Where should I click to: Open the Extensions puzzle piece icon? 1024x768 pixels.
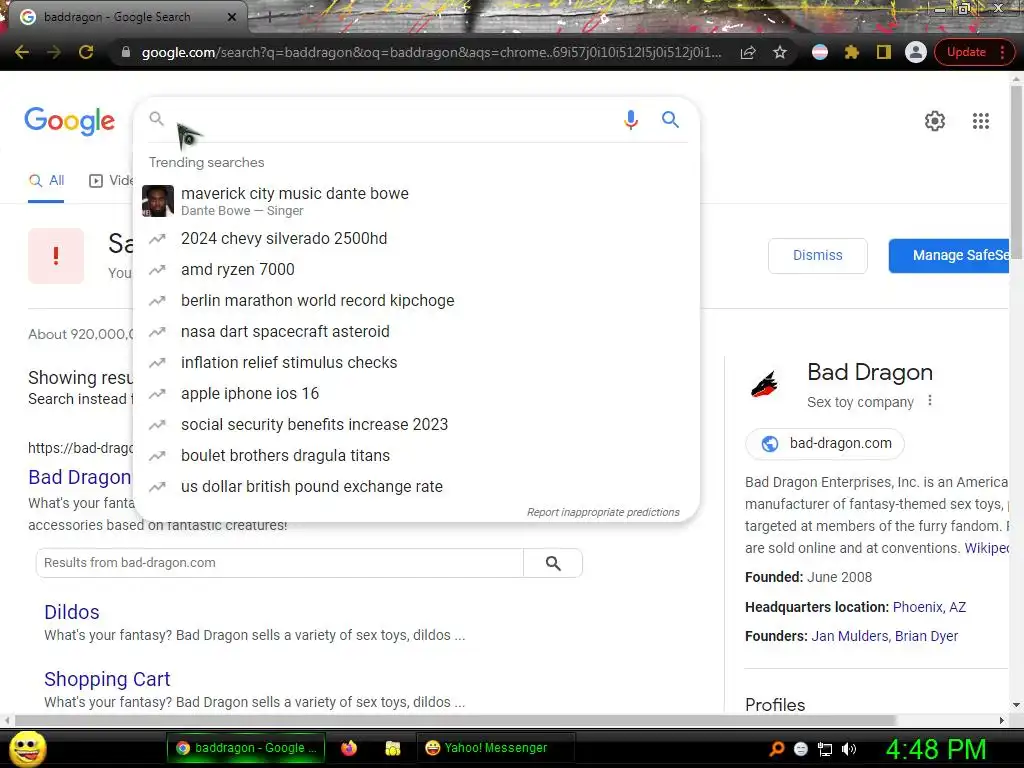pos(851,52)
